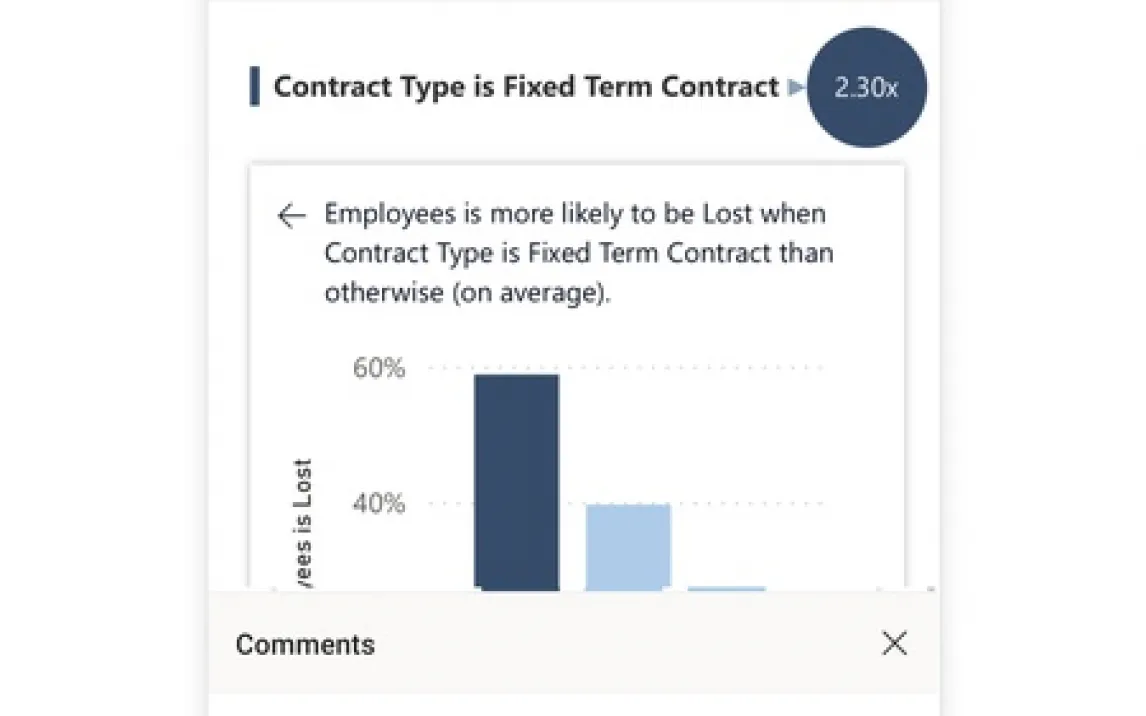Click the small triangle pointer beside the title

click(796, 88)
